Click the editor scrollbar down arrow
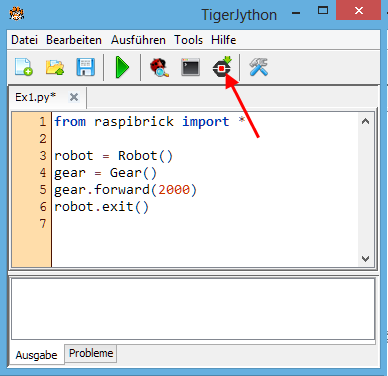 pos(365,259)
